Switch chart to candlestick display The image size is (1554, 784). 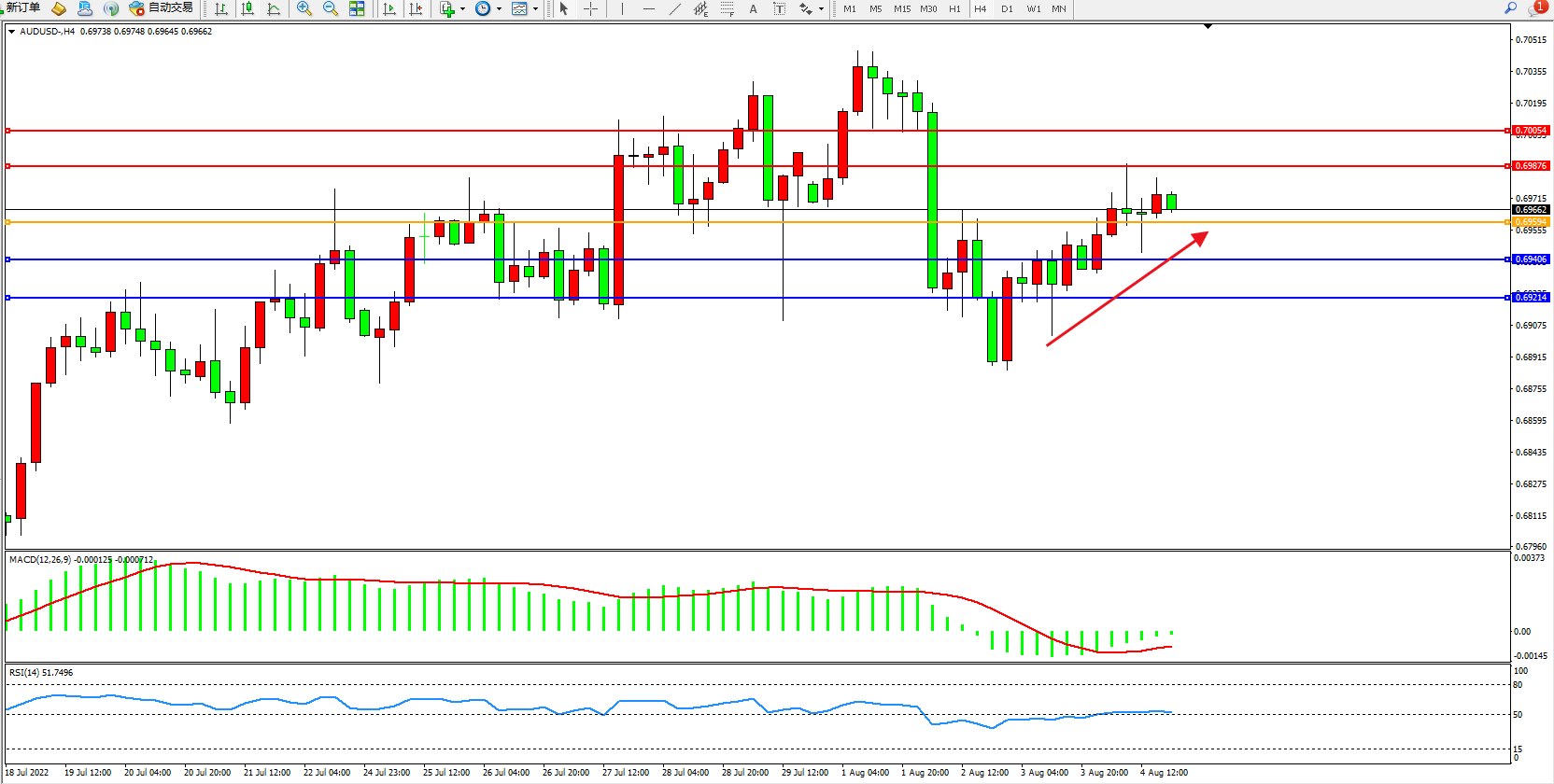[x=247, y=8]
